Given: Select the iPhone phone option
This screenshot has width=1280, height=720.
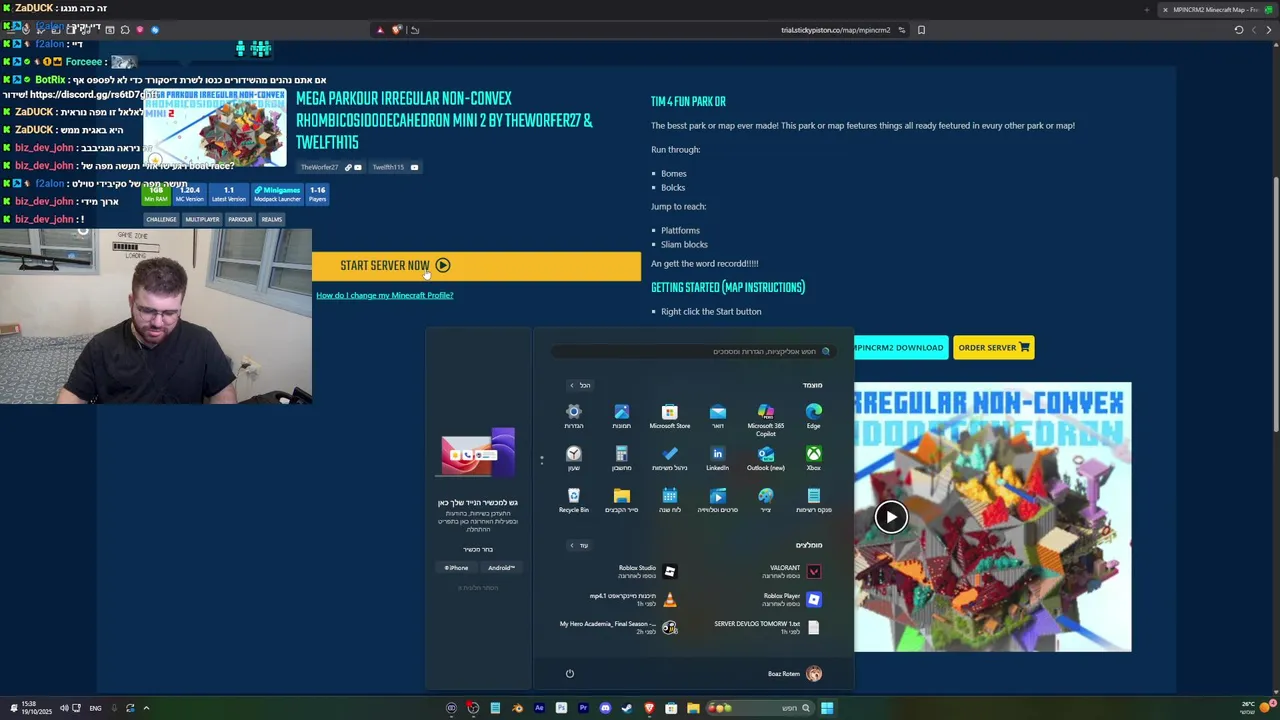Looking at the screenshot, I should [x=456, y=568].
